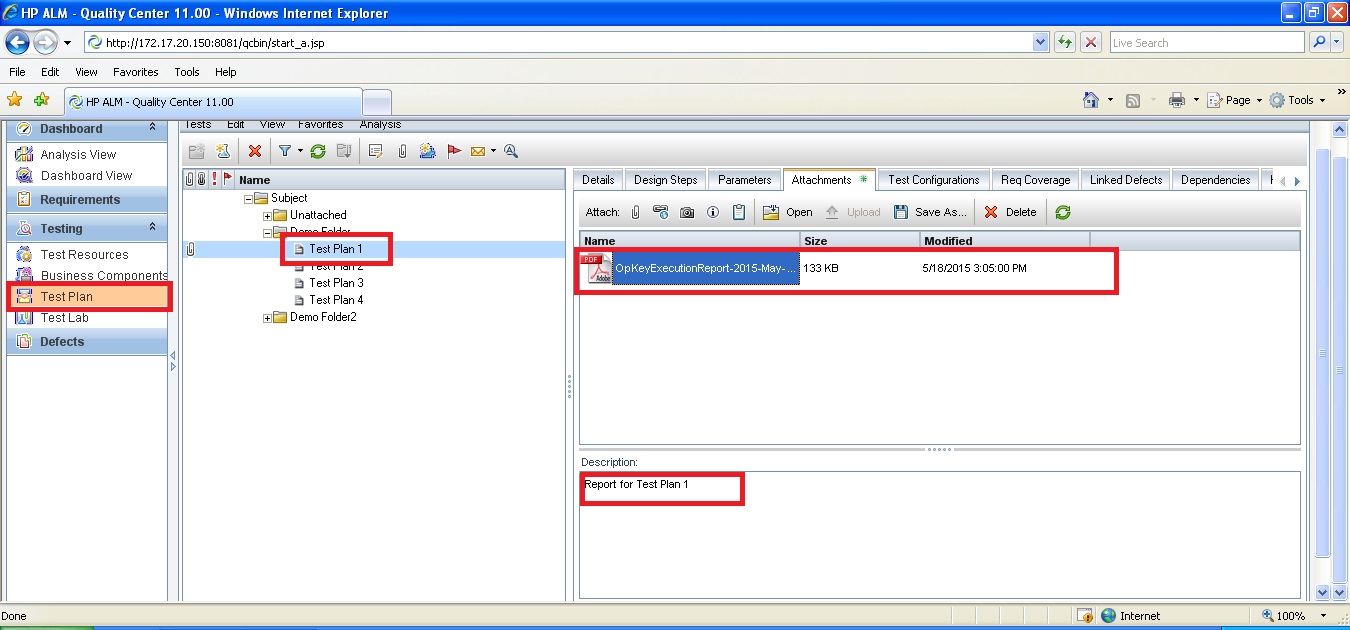Switch to the Details tab
Viewport: 1350px width, 630px height.
[x=598, y=180]
